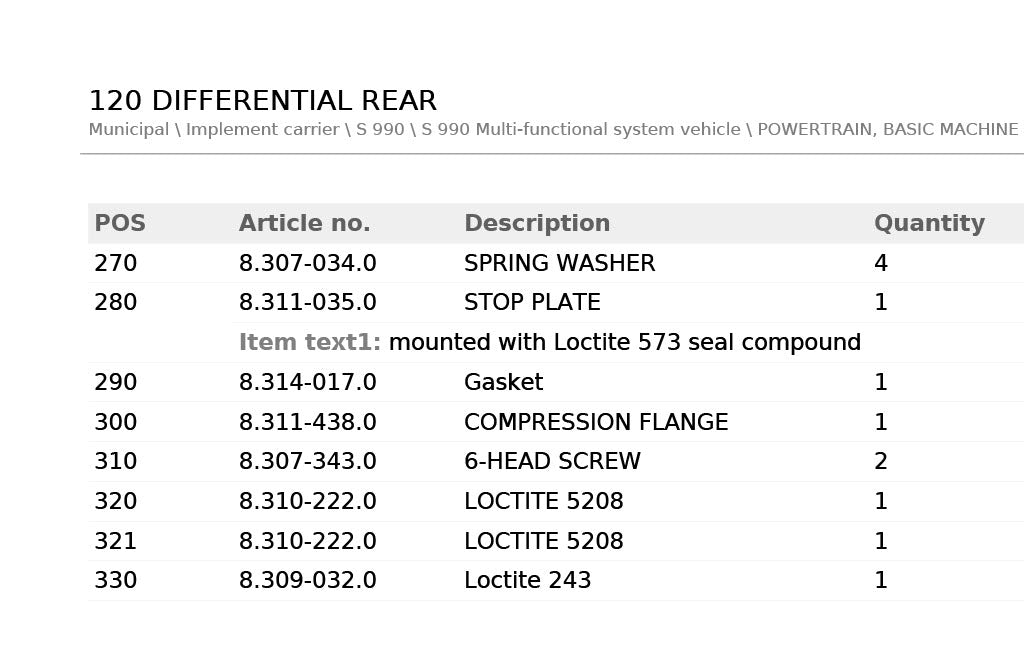Click the Description column header
The image size is (1024, 661).
tap(537, 224)
